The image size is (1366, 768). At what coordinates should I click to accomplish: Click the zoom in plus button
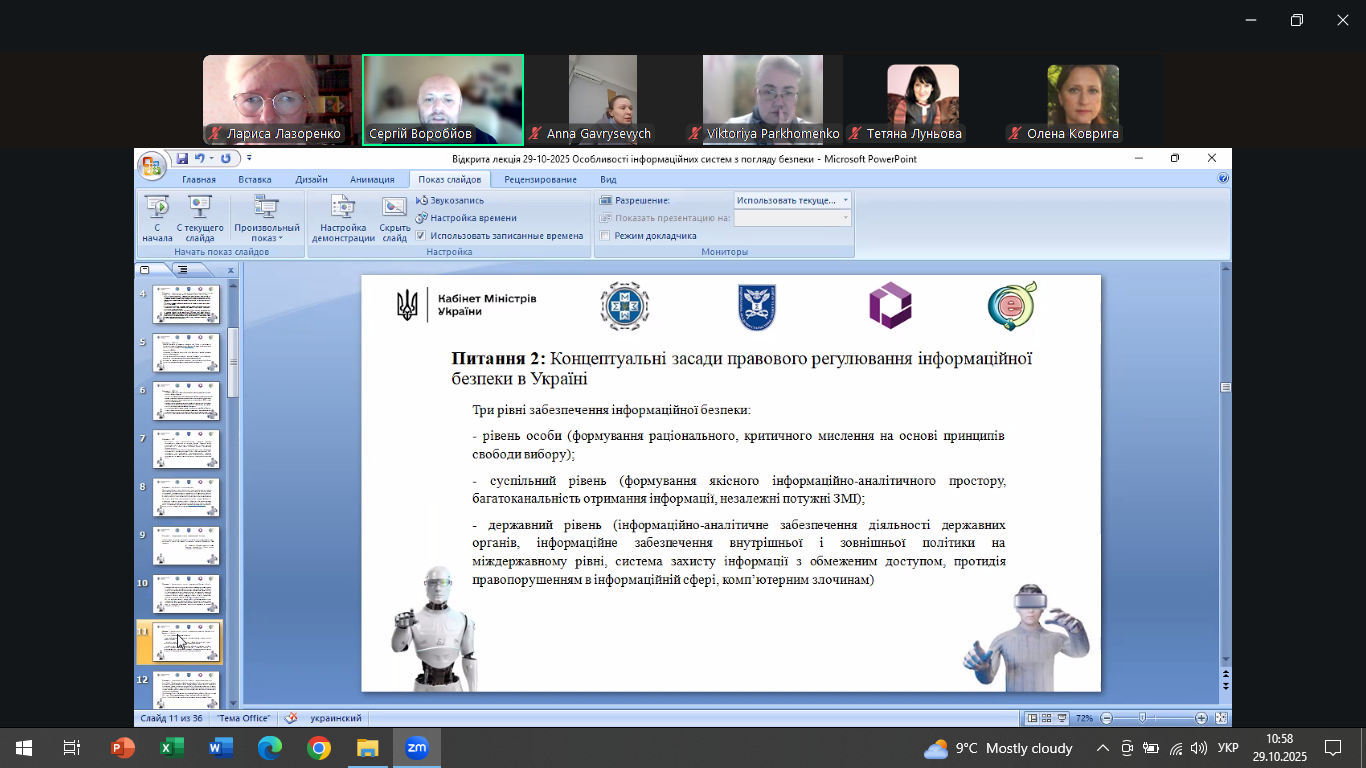[1201, 718]
